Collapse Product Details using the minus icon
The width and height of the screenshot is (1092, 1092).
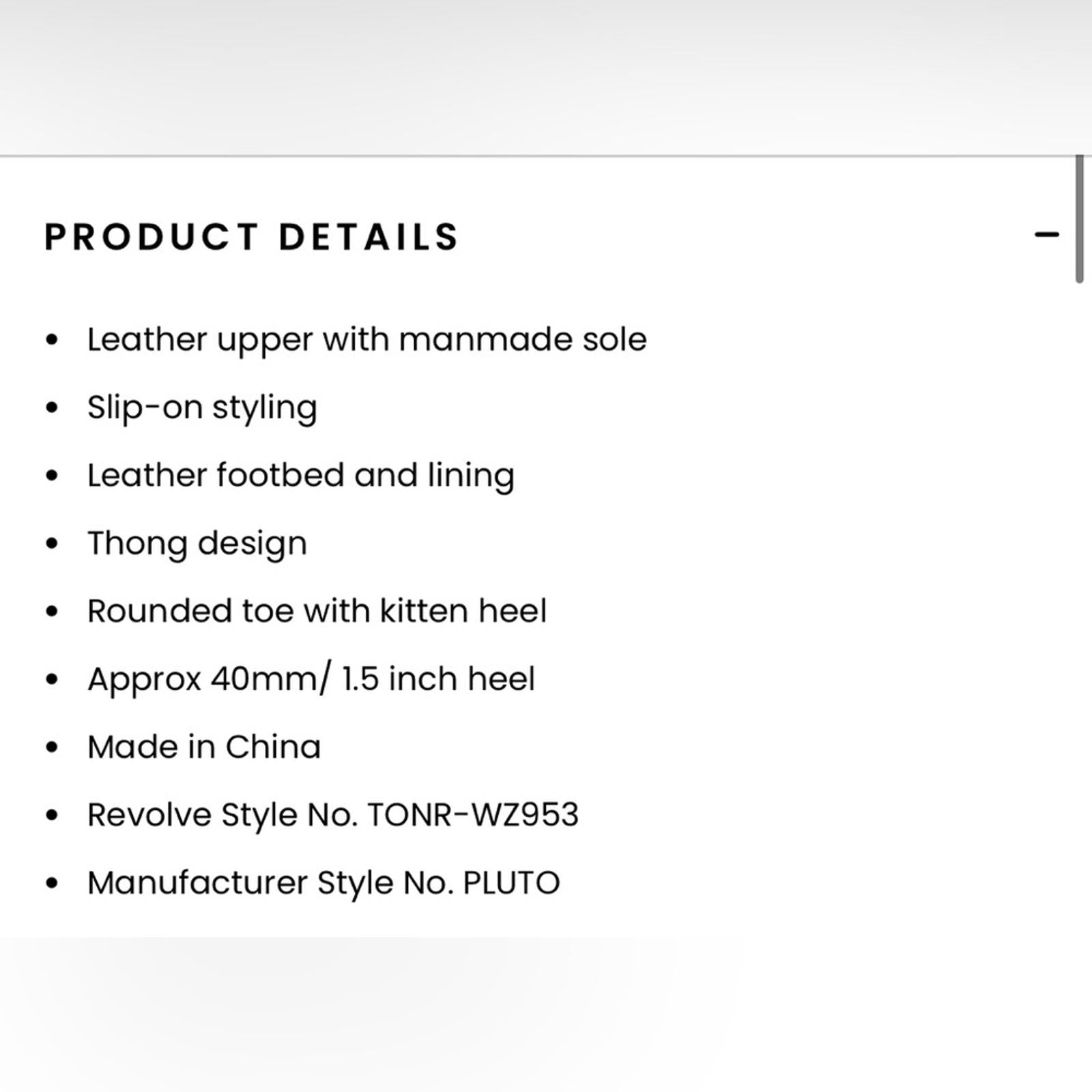1046,235
